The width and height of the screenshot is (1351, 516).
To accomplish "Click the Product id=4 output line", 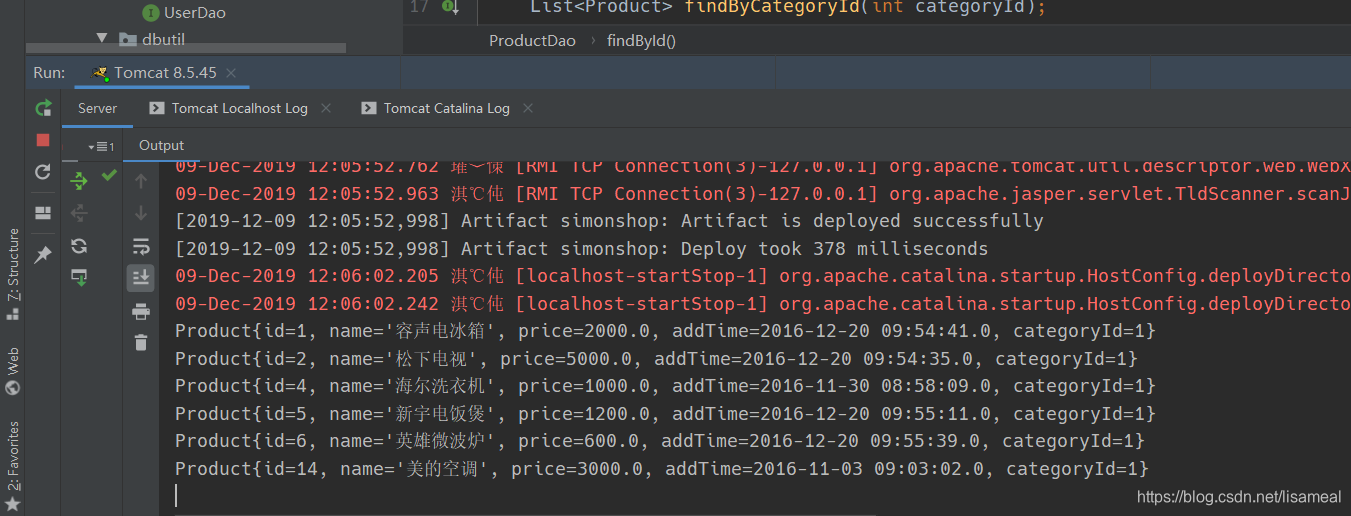I will click(665, 386).
